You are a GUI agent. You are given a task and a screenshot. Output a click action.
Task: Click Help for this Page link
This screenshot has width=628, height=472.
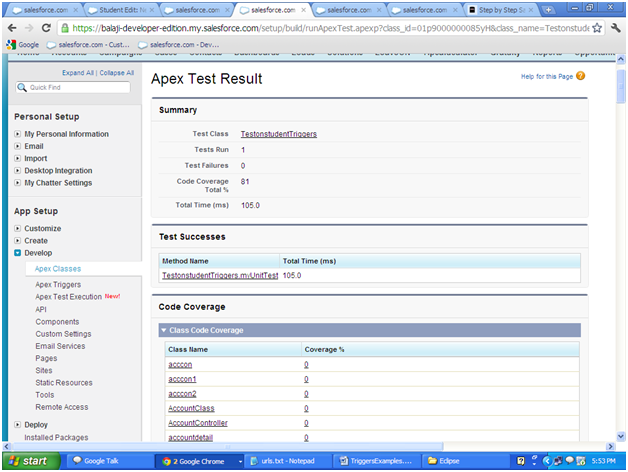click(547, 76)
